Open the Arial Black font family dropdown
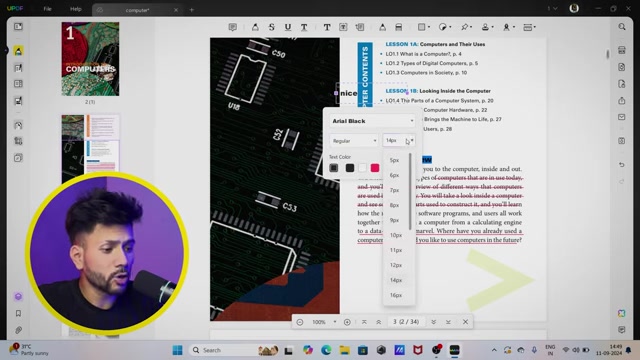 pyautogui.click(x=372, y=121)
